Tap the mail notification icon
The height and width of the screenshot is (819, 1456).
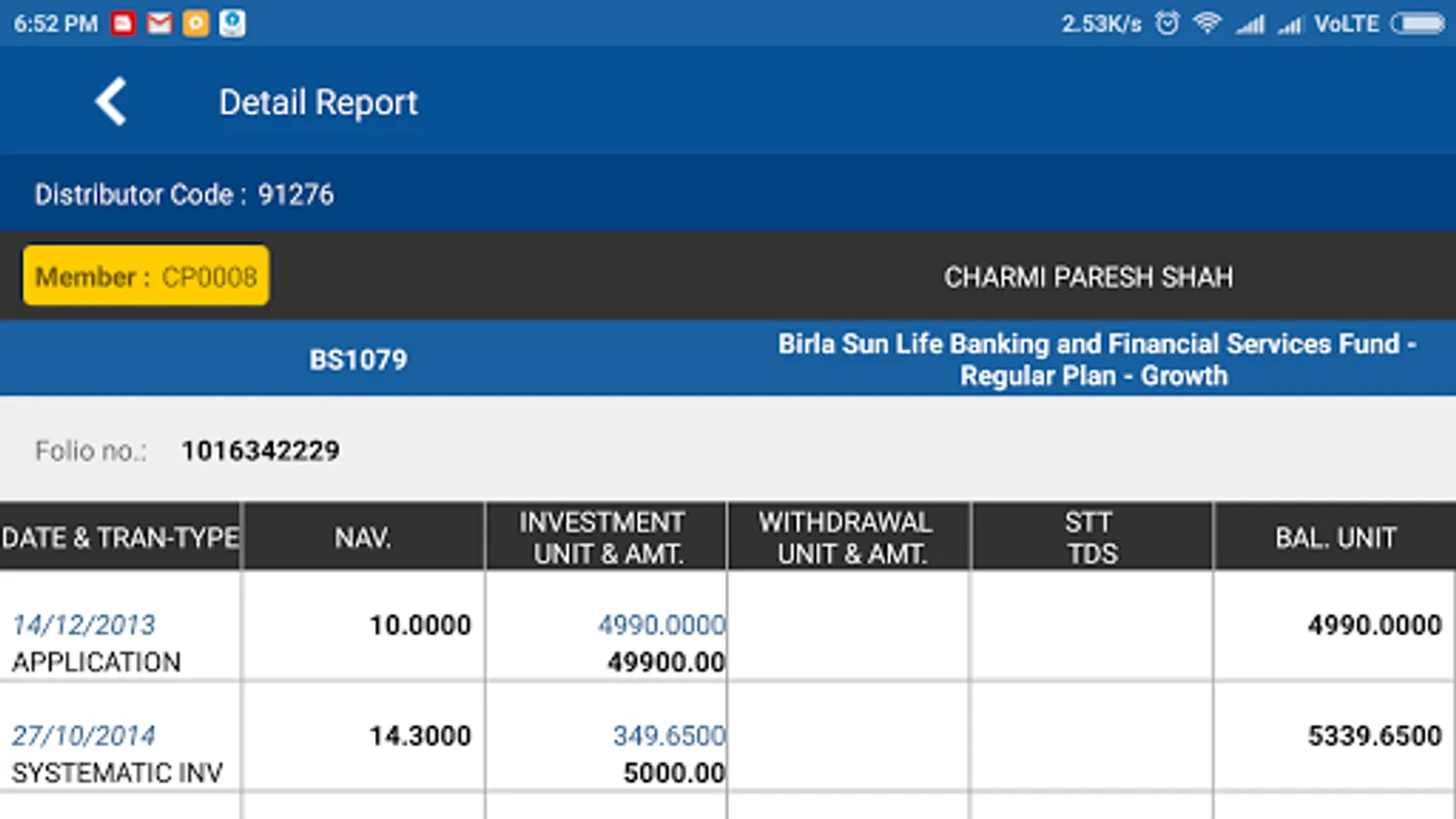[x=160, y=24]
